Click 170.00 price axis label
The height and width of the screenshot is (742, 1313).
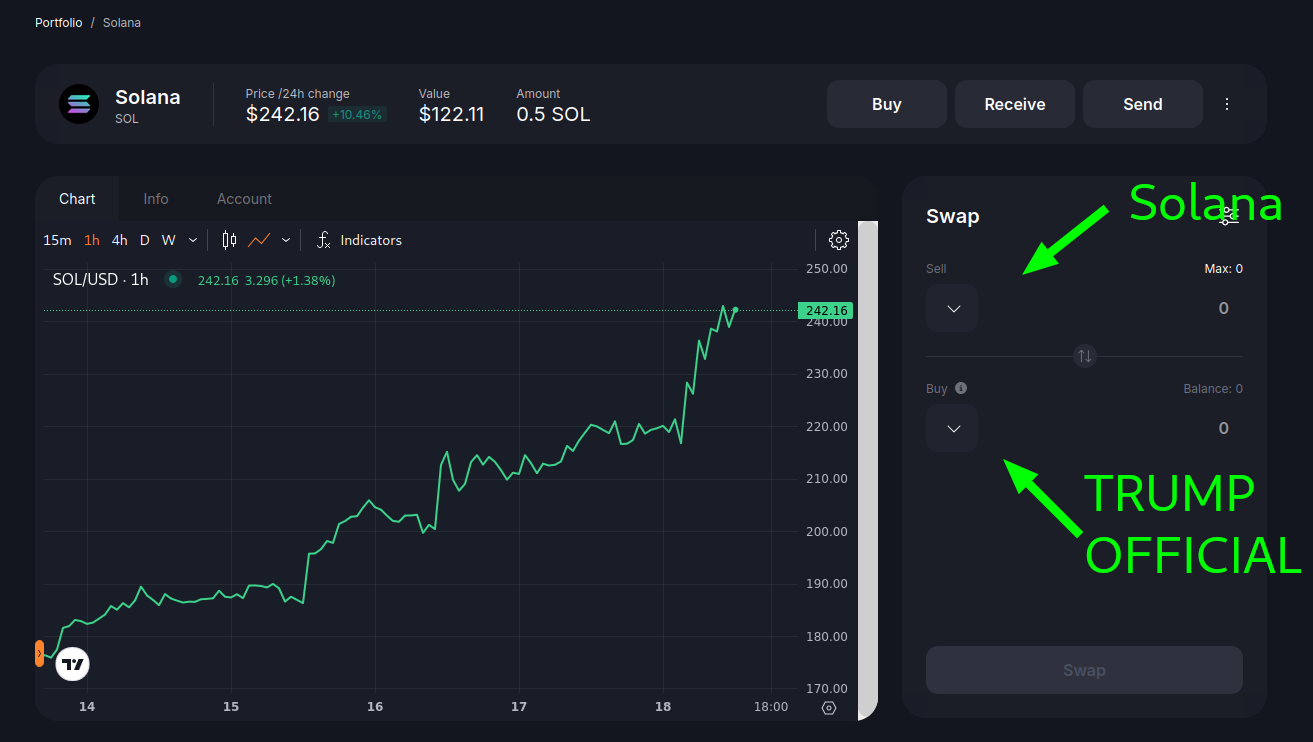[826, 689]
